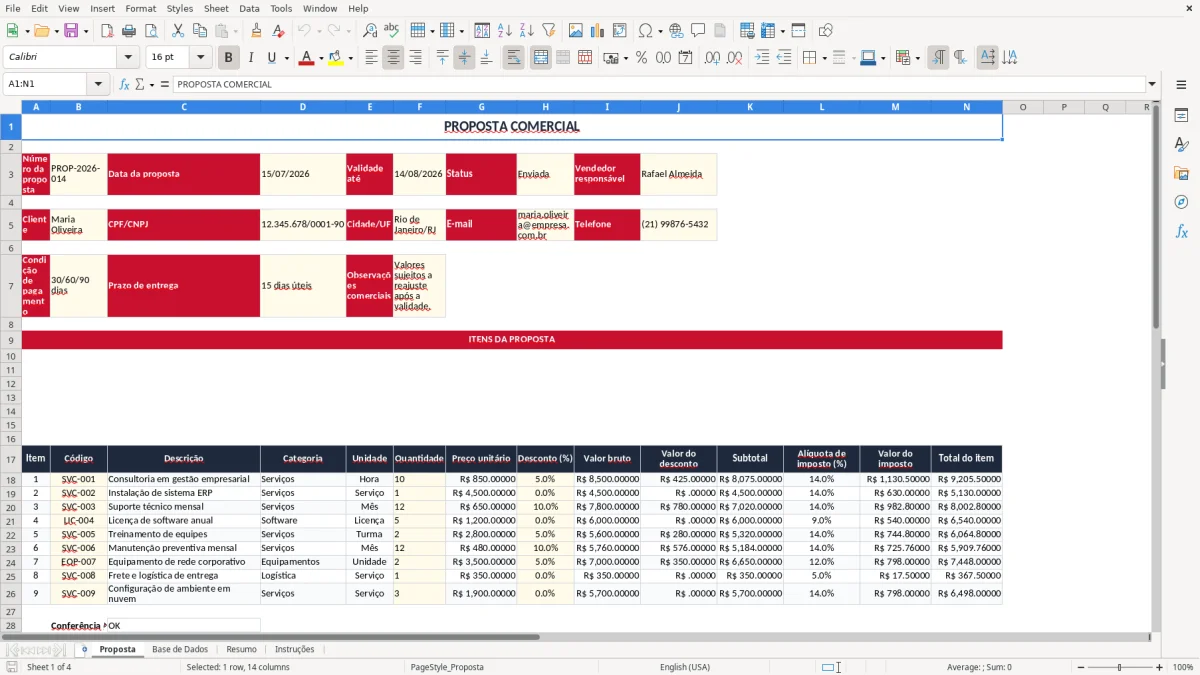Expand the formula bar
The width and height of the screenshot is (1200, 675).
tap(1152, 84)
